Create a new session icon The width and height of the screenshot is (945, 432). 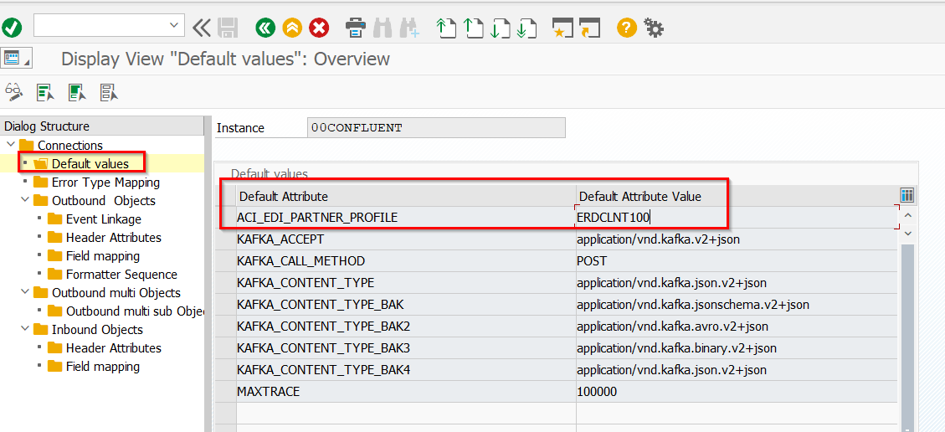pos(562,28)
